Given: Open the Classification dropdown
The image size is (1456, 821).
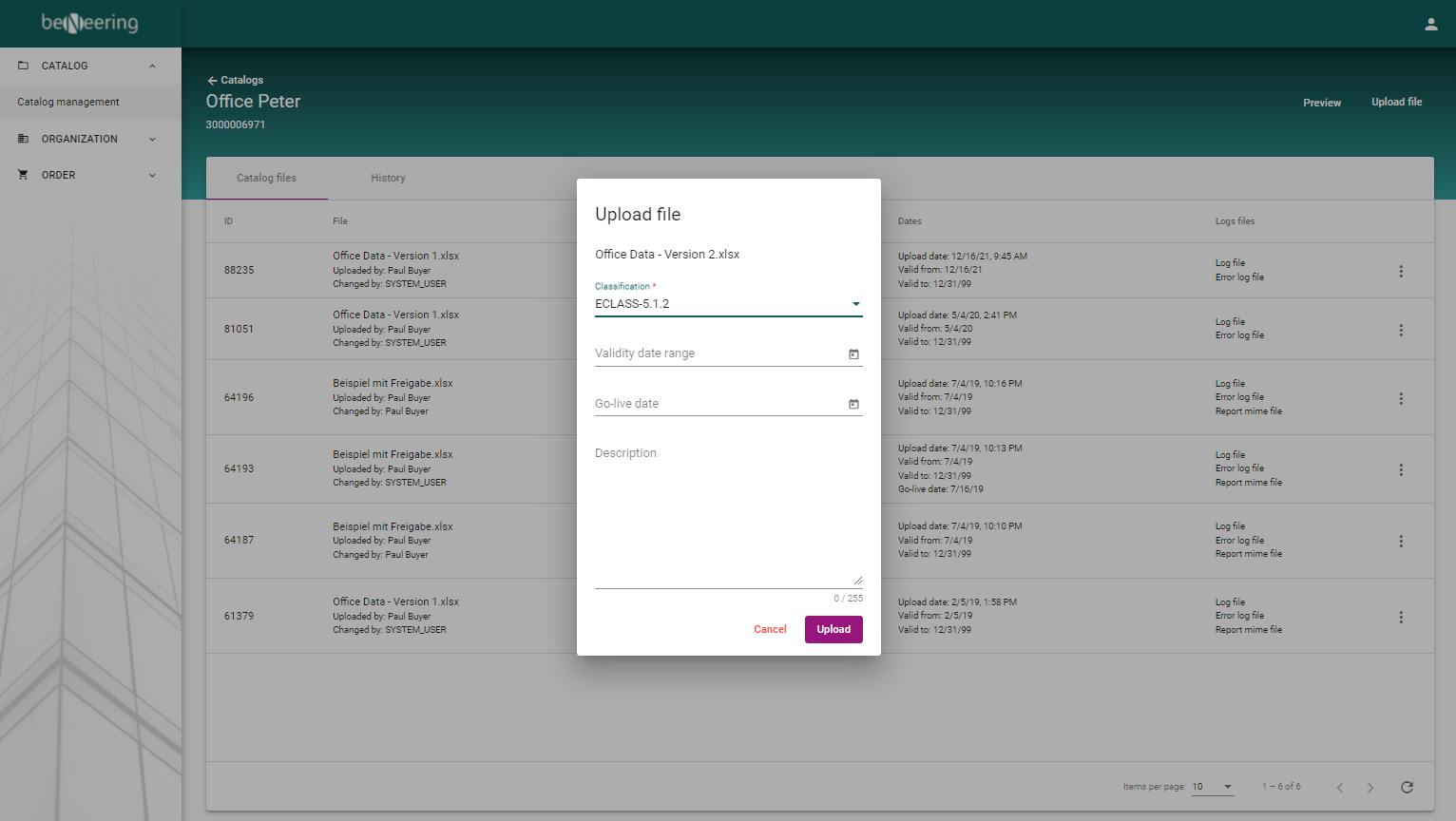Looking at the screenshot, I should [728, 304].
